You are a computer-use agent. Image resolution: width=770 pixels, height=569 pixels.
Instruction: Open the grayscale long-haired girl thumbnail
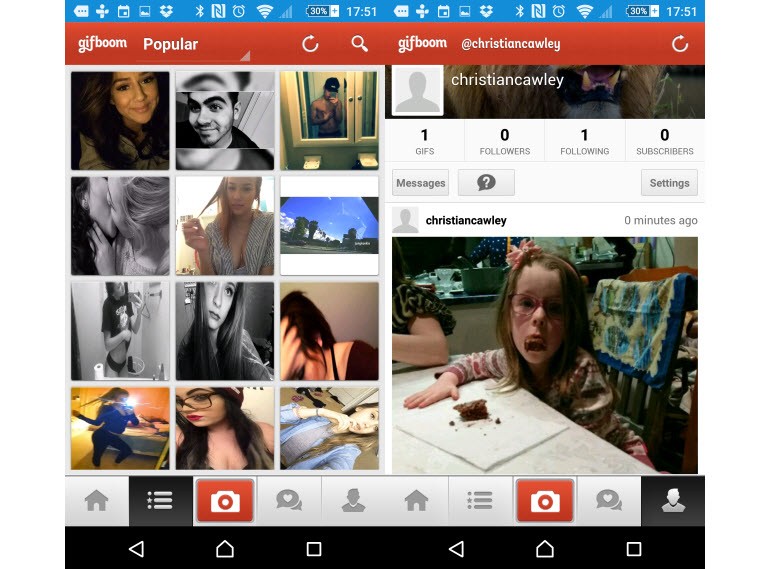(x=225, y=331)
